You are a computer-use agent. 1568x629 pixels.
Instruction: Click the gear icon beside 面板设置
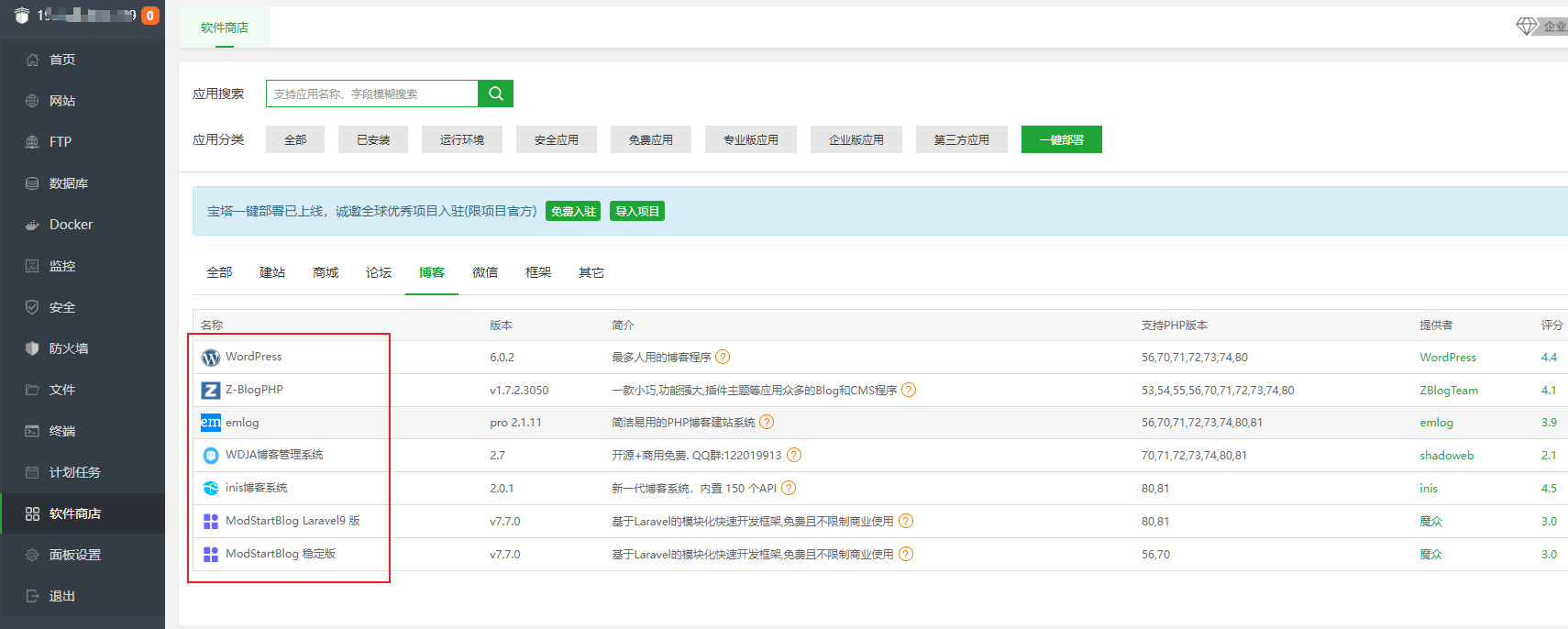click(x=32, y=555)
